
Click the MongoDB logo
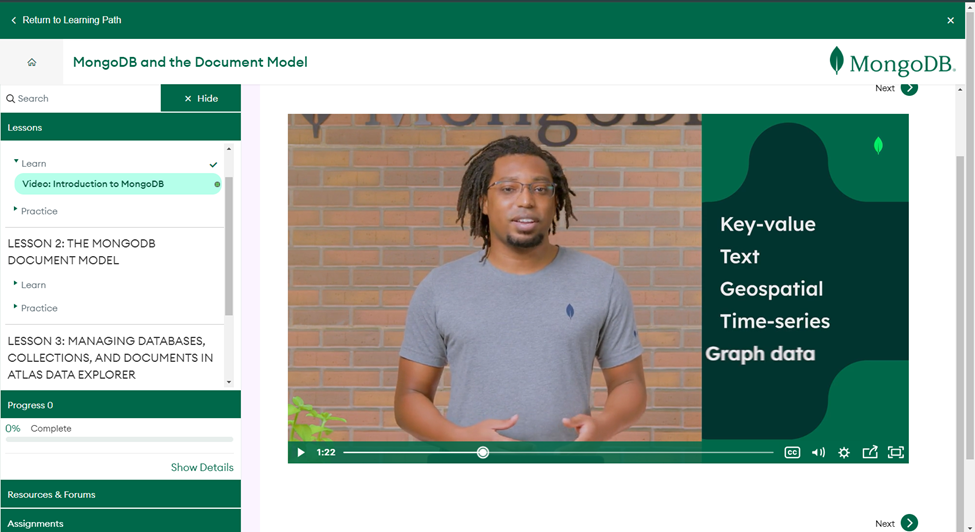point(892,62)
